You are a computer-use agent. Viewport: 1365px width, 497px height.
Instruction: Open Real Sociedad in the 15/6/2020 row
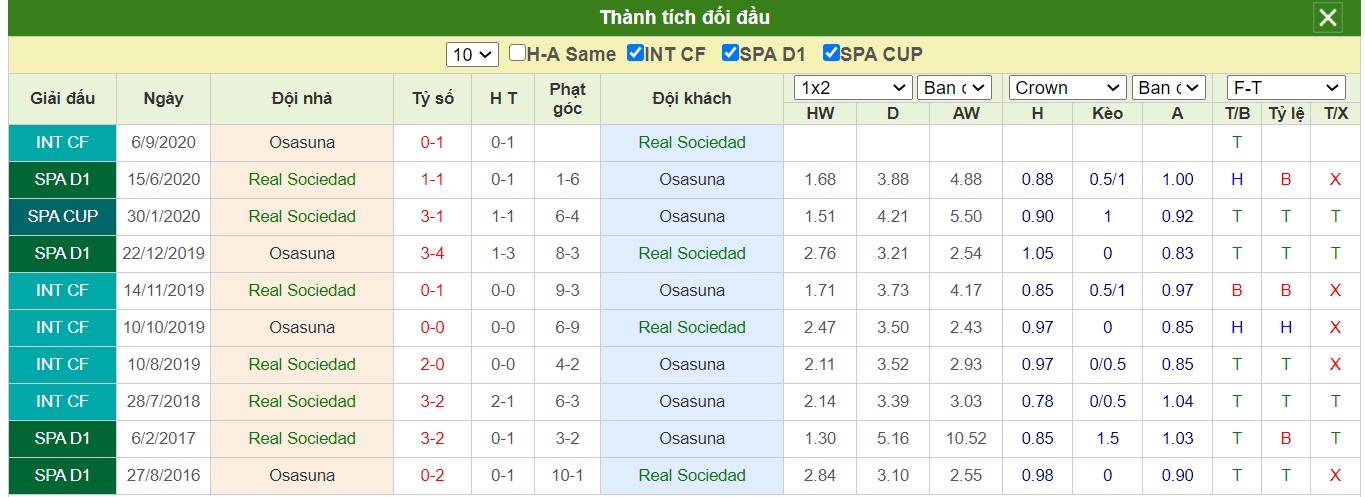[302, 180]
